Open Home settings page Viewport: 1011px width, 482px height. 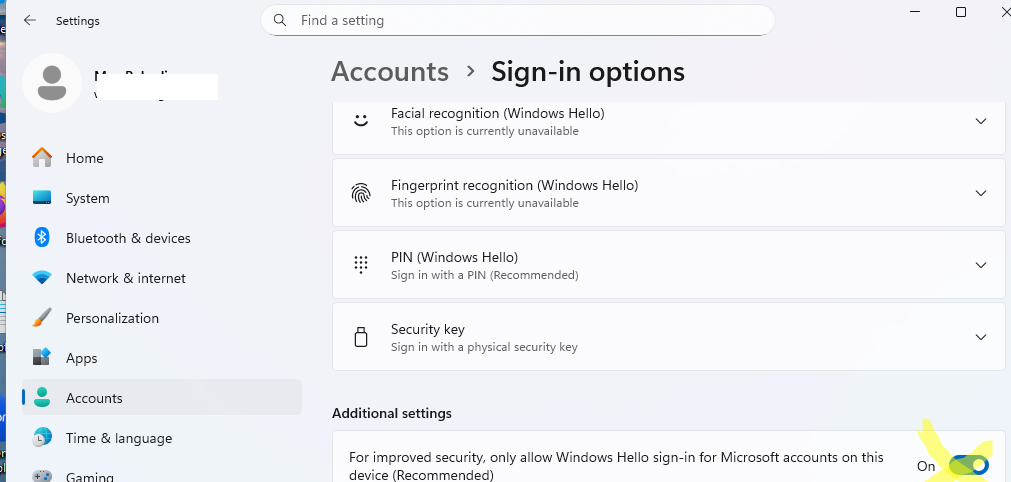click(161, 158)
